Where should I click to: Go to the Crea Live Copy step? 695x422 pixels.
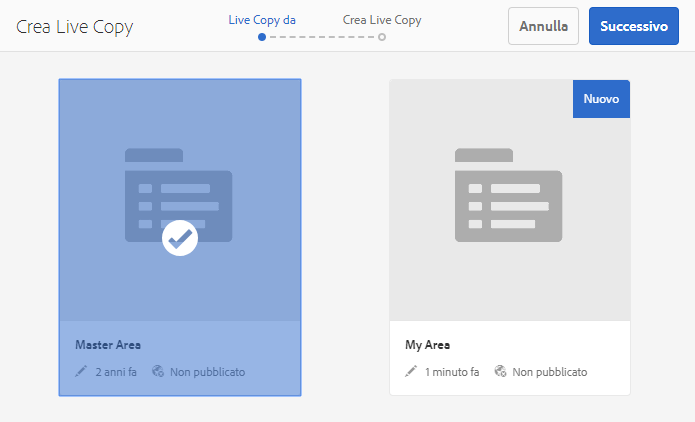(x=381, y=19)
